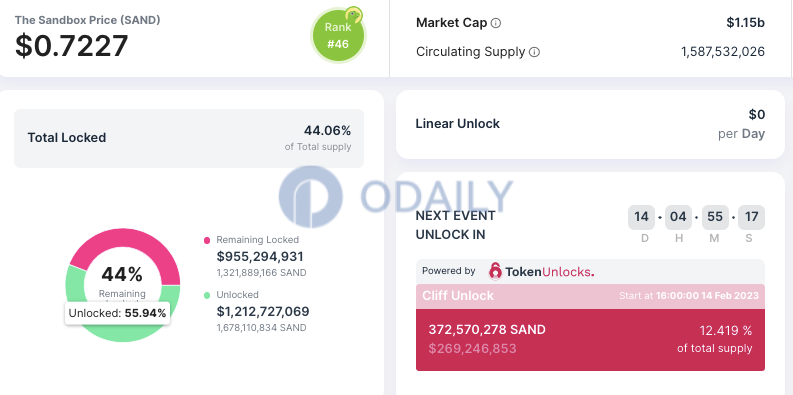Image resolution: width=793 pixels, height=395 pixels.
Task: Click the days countdown box showing 14
Action: coord(641,217)
